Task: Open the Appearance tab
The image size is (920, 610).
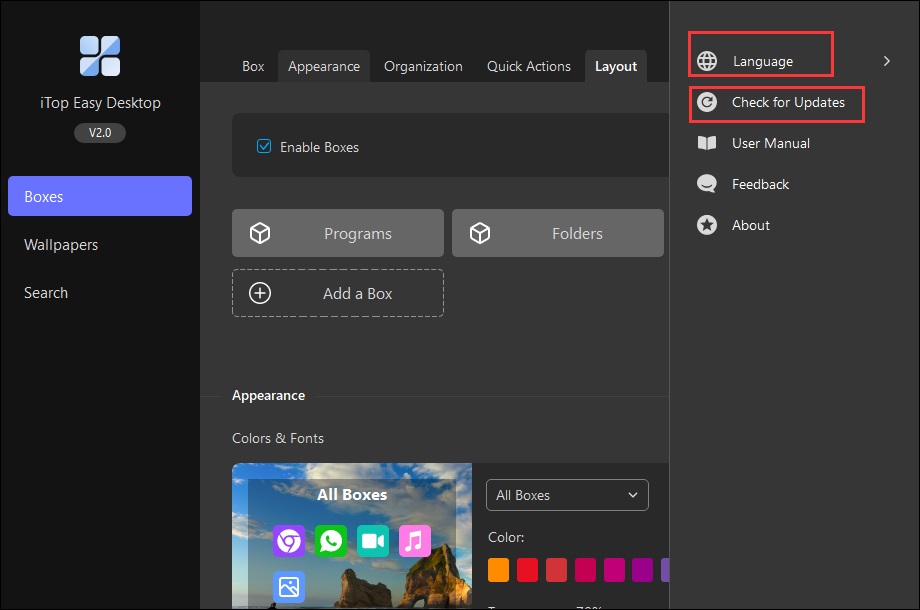Action: tap(324, 66)
